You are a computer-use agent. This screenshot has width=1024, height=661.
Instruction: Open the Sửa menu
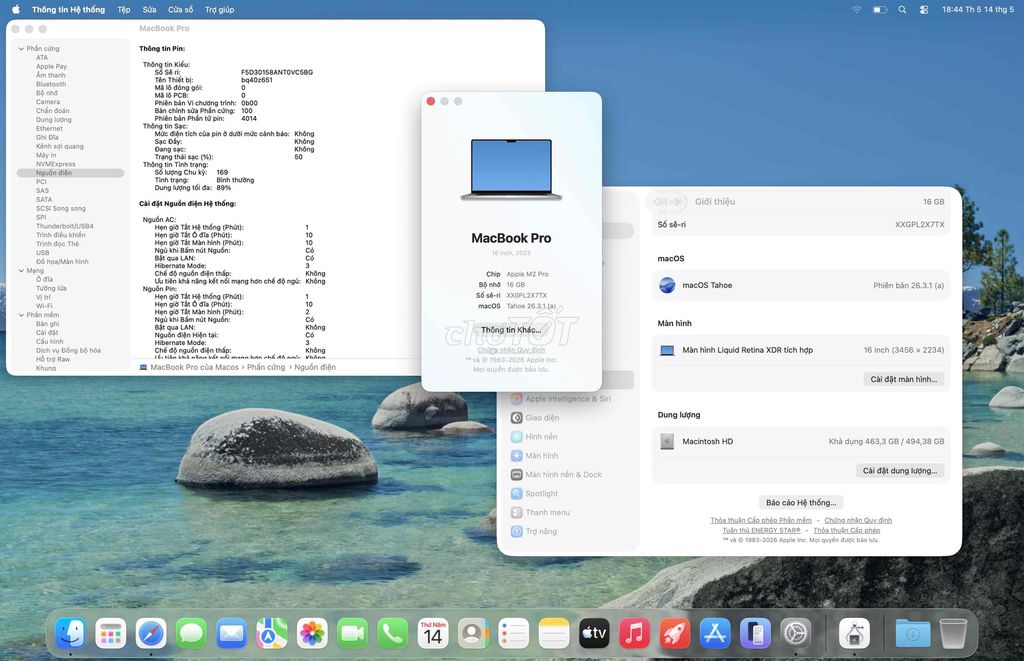[x=150, y=10]
